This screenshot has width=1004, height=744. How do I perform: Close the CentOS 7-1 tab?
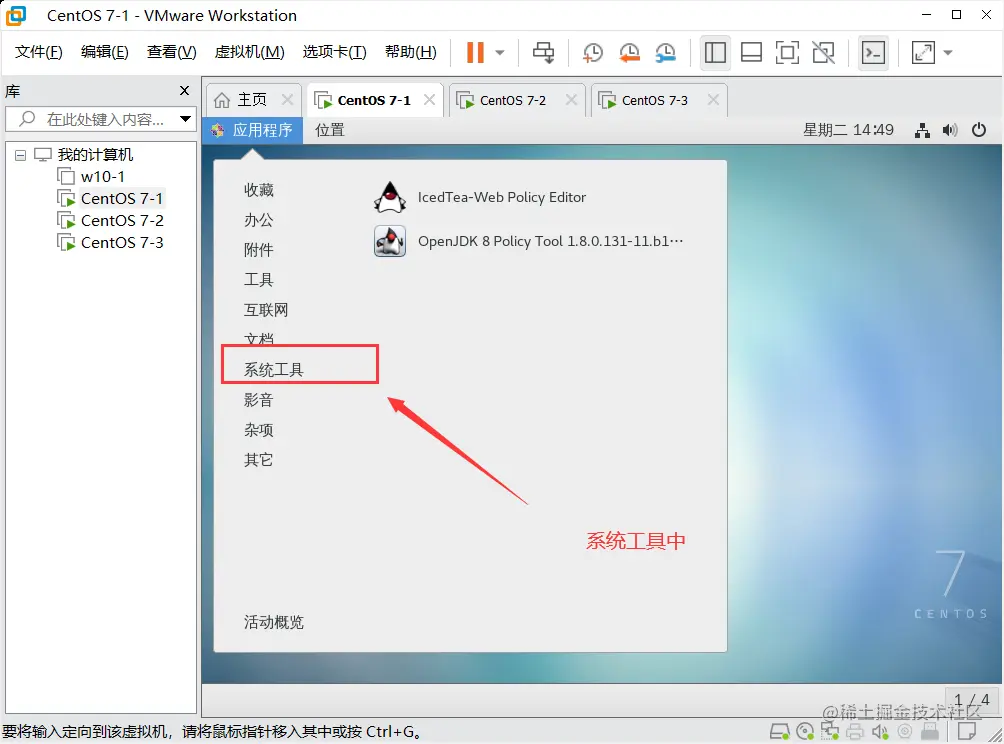coord(430,100)
